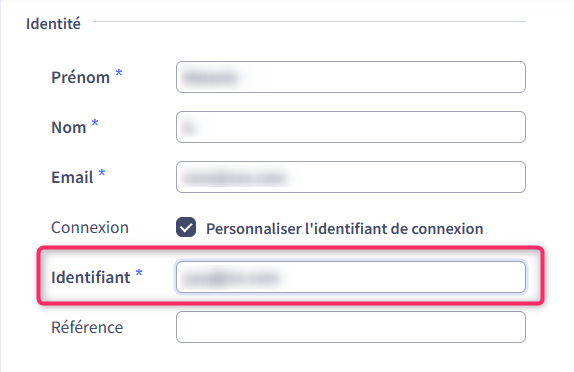Image resolution: width=574 pixels, height=372 pixels.
Task: Click the required asterisk beside Nom
Action: [x=95, y=123]
